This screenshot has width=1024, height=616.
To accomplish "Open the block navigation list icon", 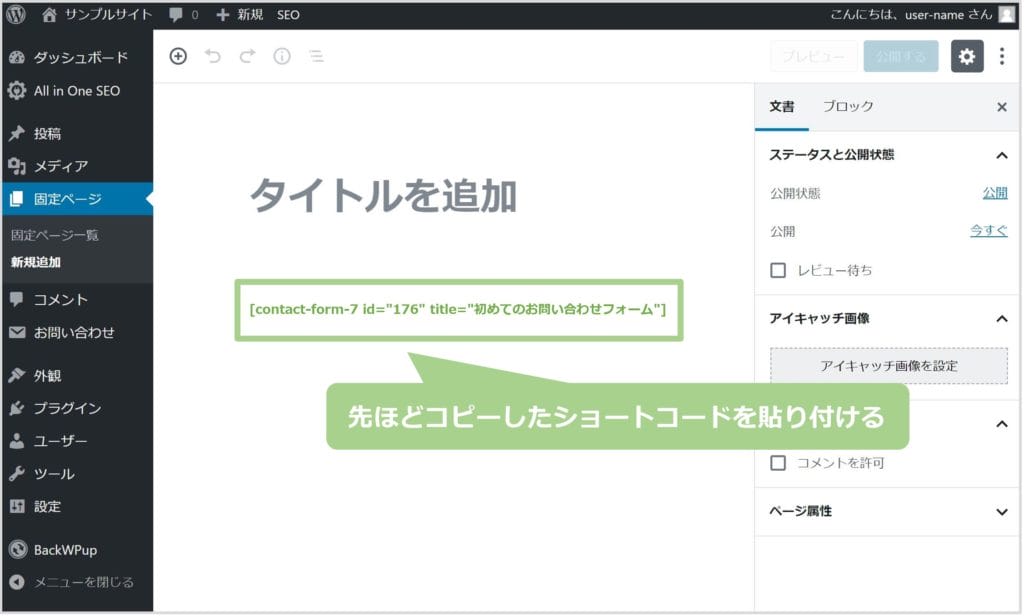I will click(x=316, y=57).
